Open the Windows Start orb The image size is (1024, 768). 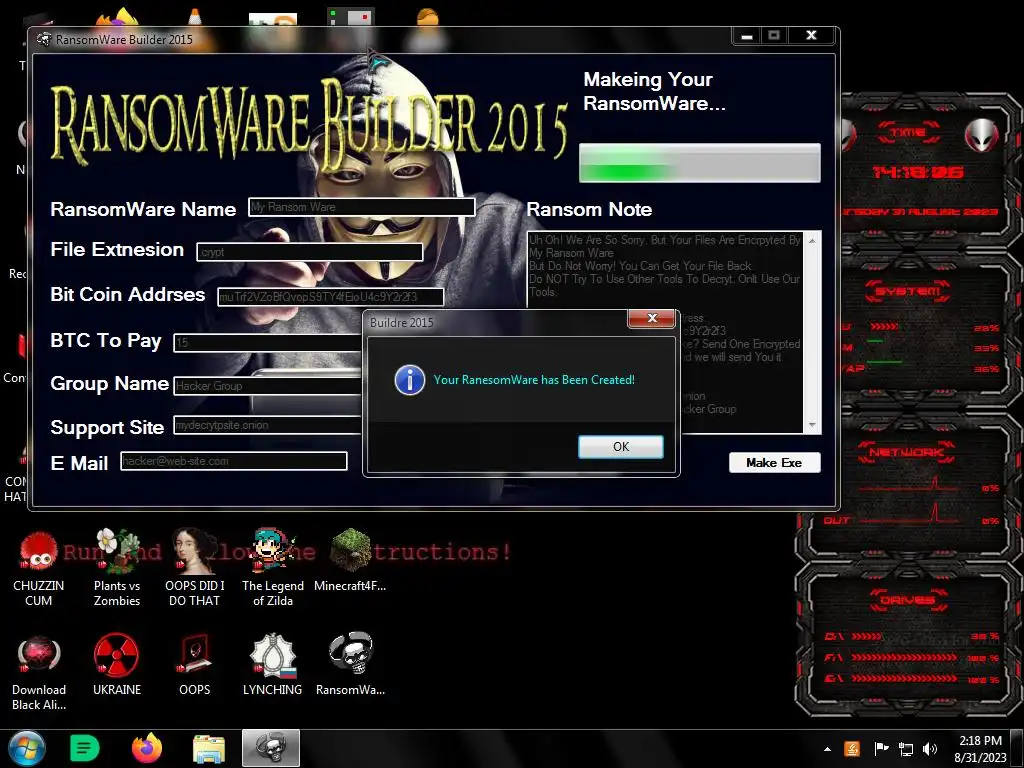[26, 748]
